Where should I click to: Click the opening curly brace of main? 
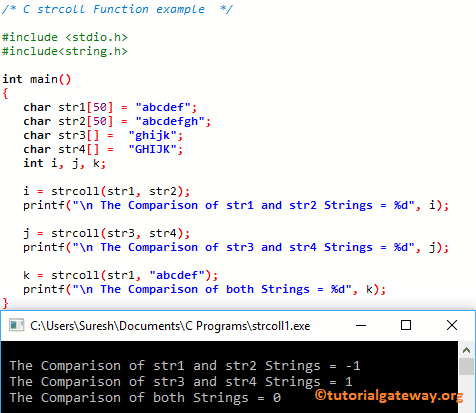point(5,93)
